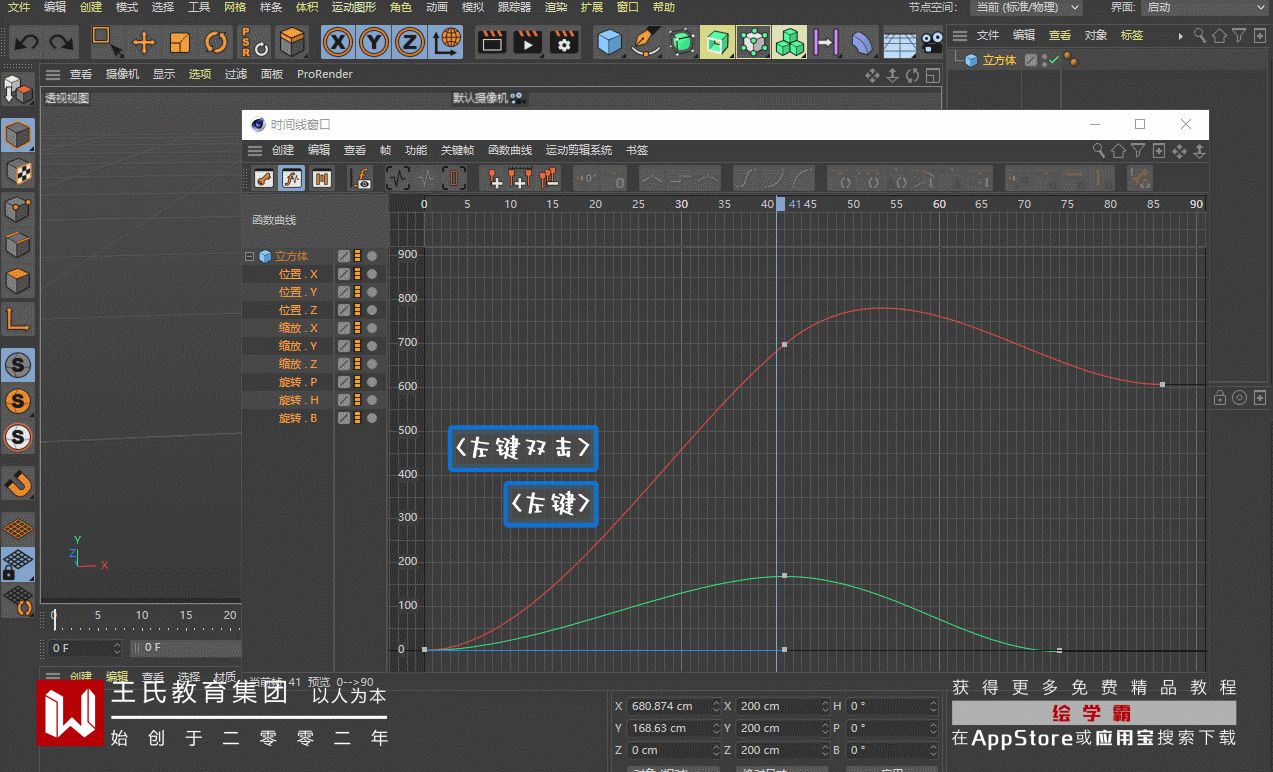
Task: Open 函数曲线 menu in timeline window
Action: [510, 150]
